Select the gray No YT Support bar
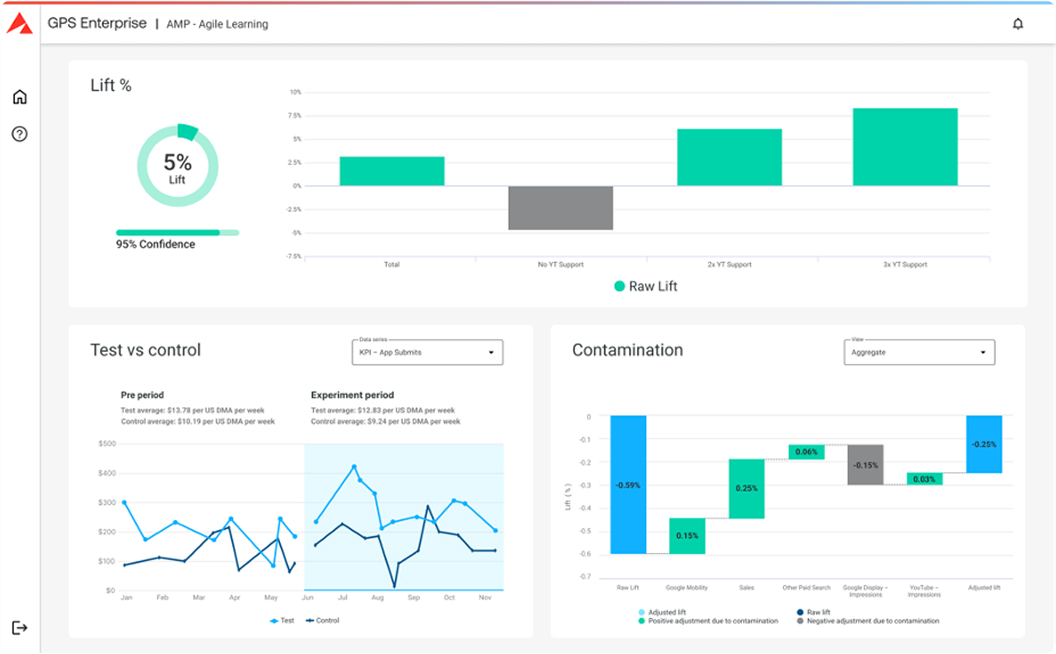1056x654 pixels. 560,208
